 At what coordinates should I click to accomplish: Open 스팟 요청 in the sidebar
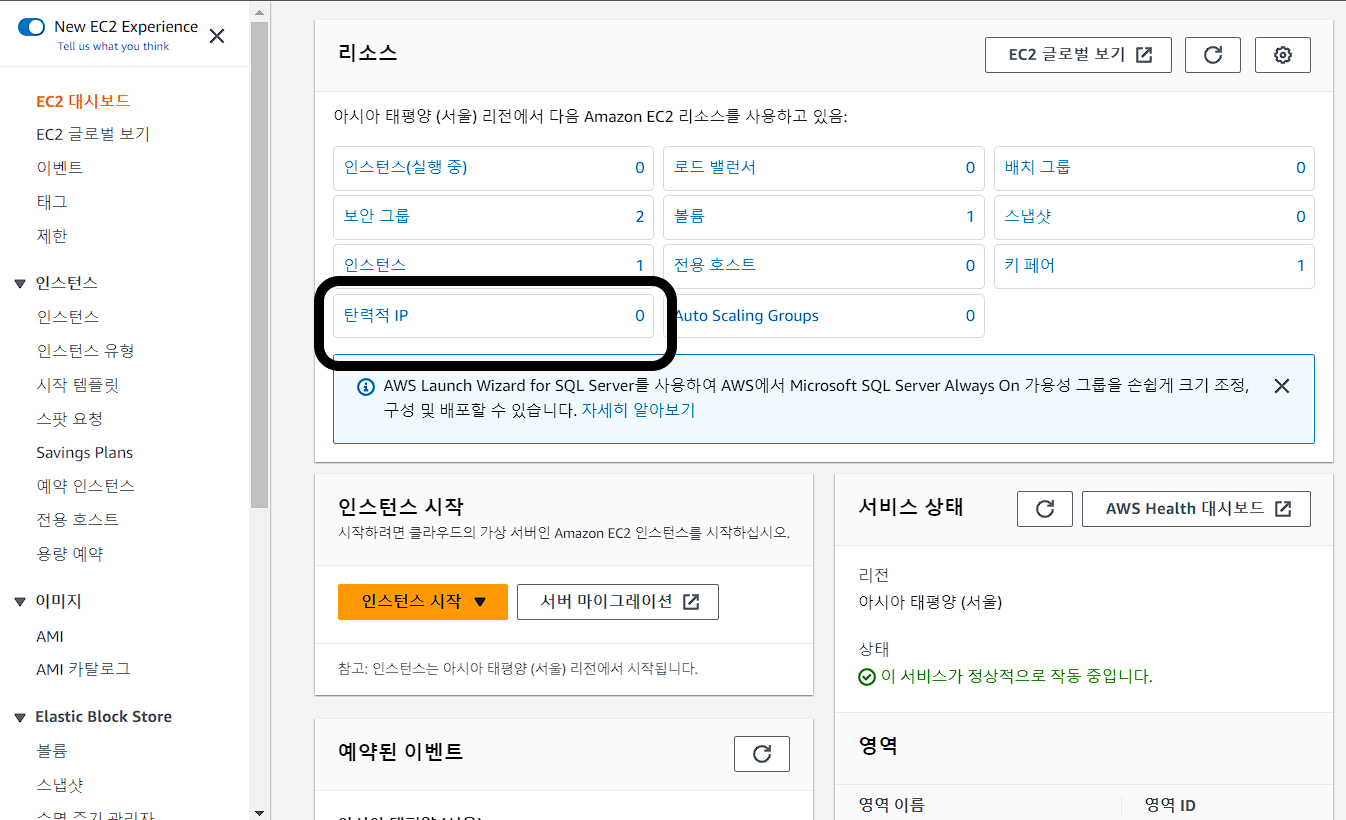(70, 419)
